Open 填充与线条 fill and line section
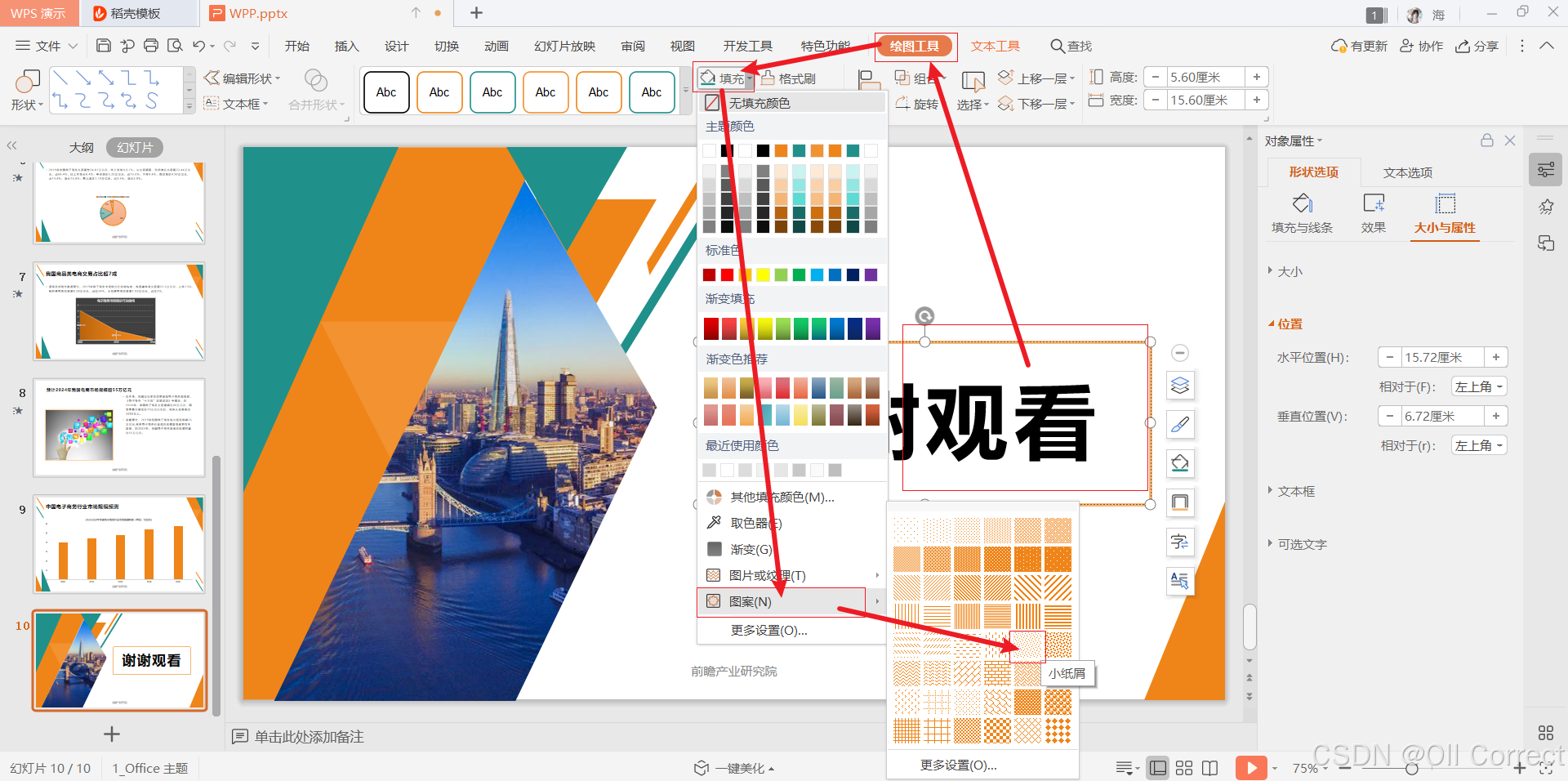Screen dimensions: 1568x781 pyautogui.click(x=1303, y=213)
